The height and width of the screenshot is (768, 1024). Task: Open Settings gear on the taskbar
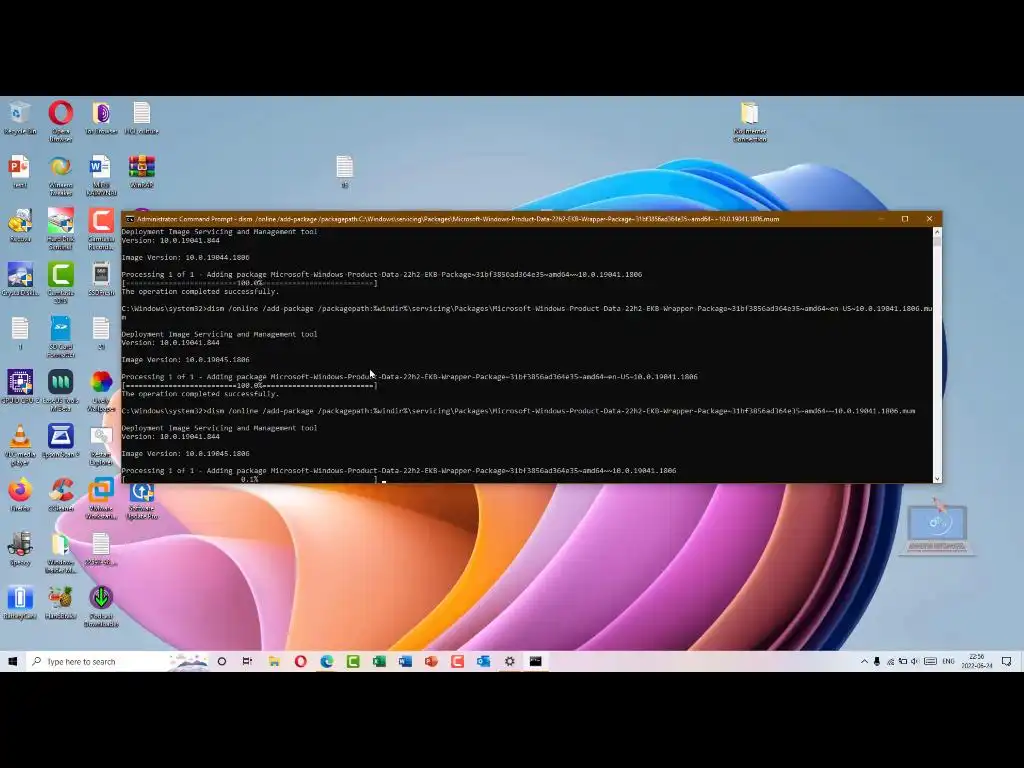click(x=509, y=661)
